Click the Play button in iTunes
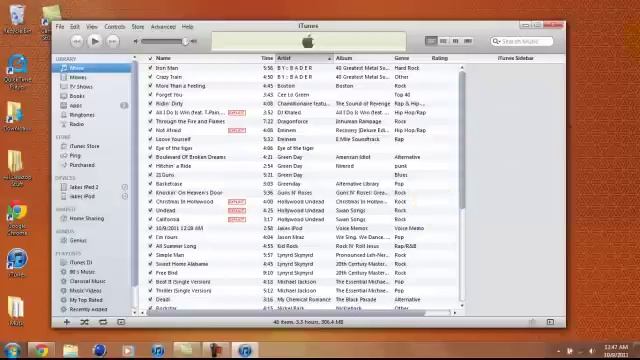 point(95,41)
